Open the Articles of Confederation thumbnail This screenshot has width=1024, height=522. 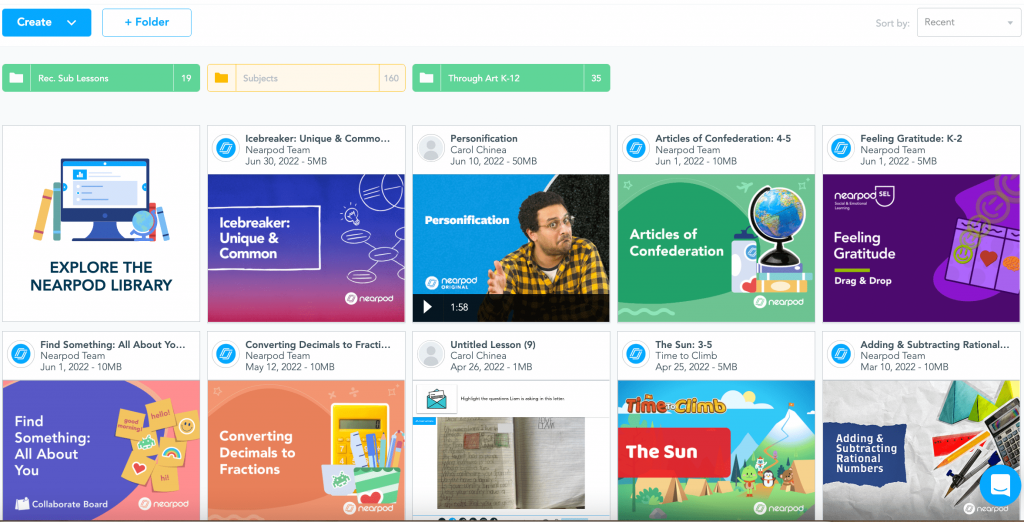pyautogui.click(x=716, y=248)
